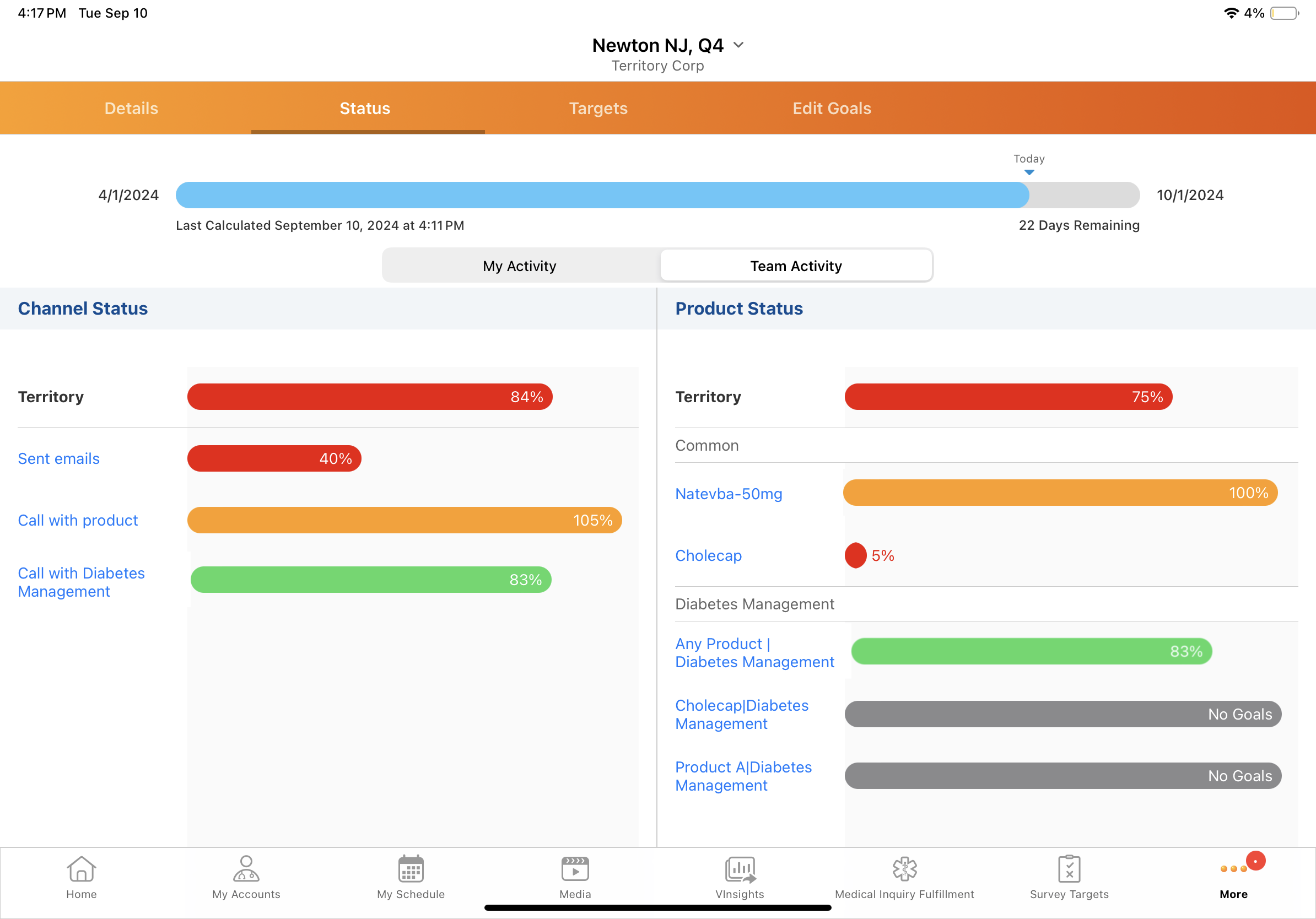1316x919 pixels.
Task: Open Call with product link
Action: click(78, 520)
